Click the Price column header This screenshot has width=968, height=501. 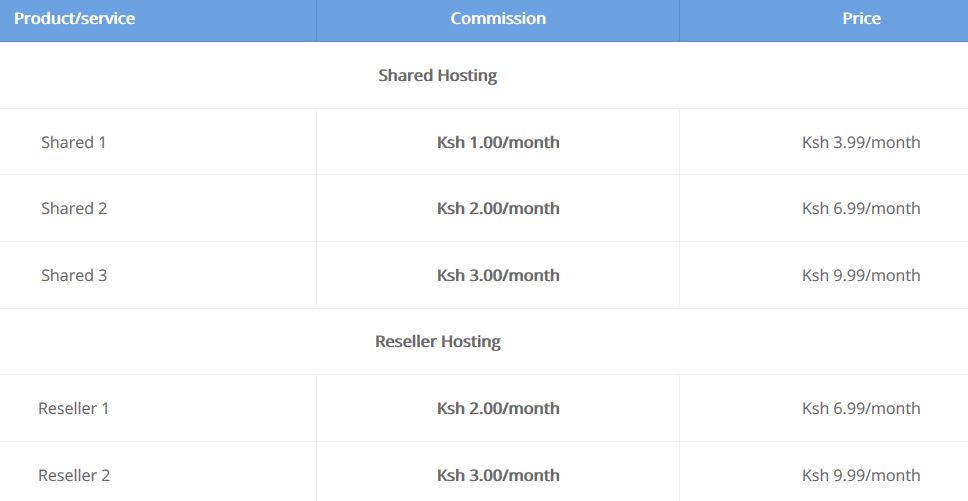tap(862, 19)
